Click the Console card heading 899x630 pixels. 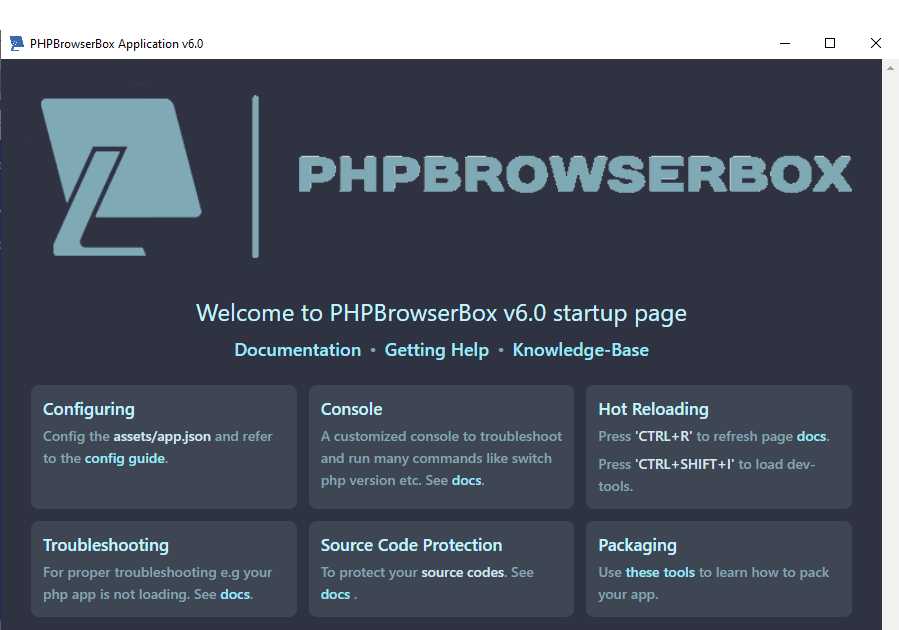click(351, 409)
